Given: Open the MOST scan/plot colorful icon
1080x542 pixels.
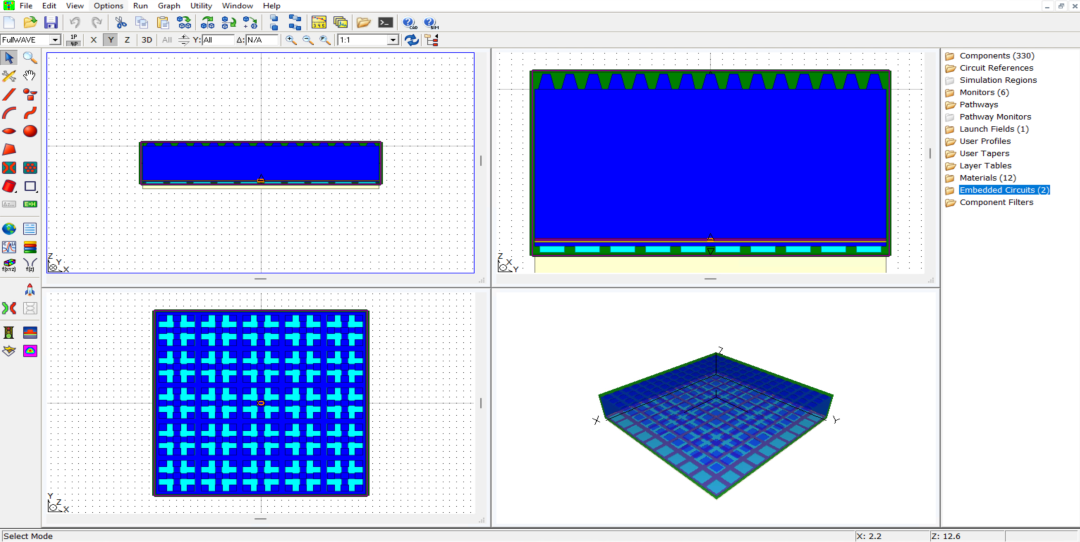Looking at the screenshot, I should [30, 351].
